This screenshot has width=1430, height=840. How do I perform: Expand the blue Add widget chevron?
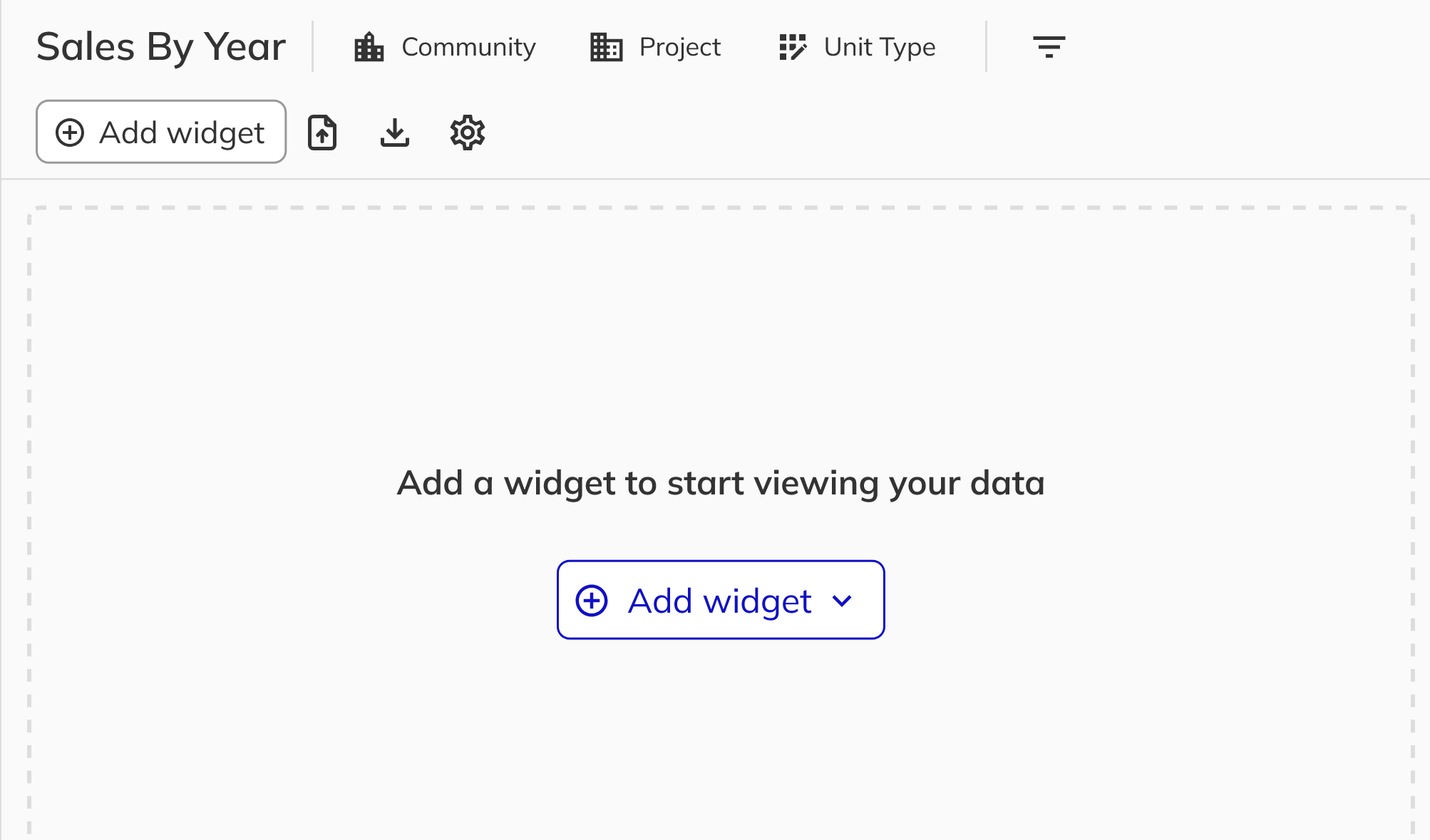coord(842,601)
